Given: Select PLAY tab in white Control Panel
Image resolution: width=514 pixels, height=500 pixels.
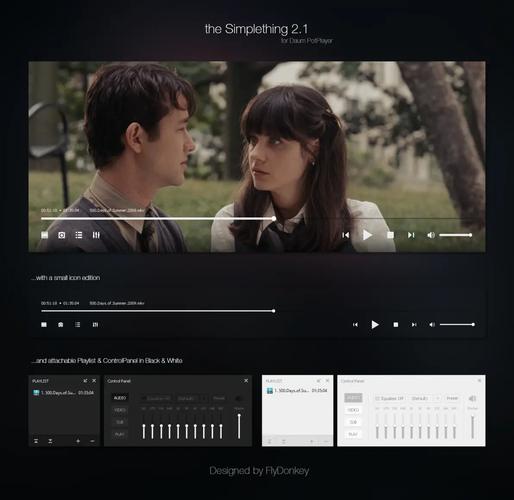Looking at the screenshot, I should coord(353,434).
